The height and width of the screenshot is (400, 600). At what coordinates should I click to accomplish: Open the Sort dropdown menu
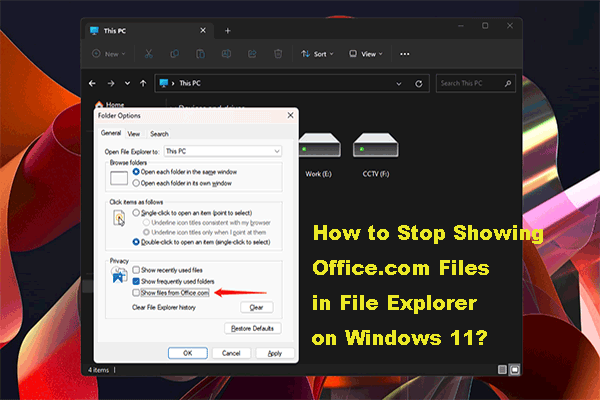point(317,54)
